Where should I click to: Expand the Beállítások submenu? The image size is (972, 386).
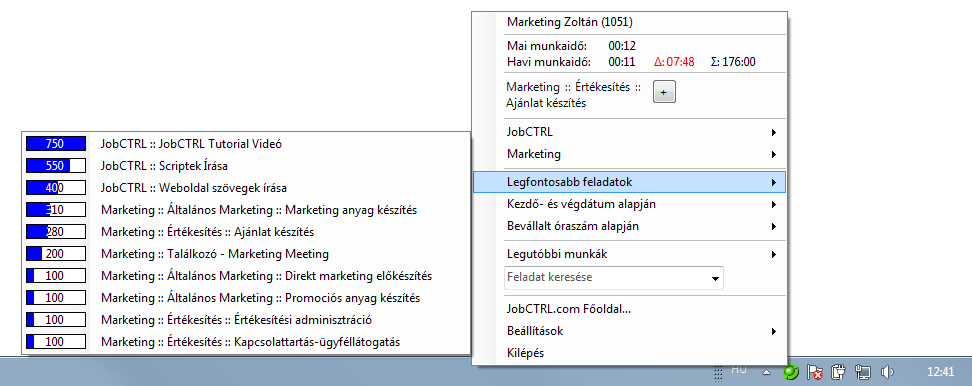coord(629,331)
